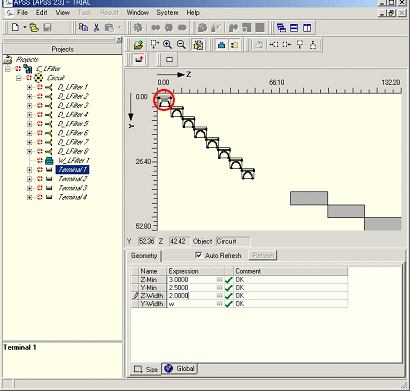Close the Projects panel with its X

coord(119,40)
